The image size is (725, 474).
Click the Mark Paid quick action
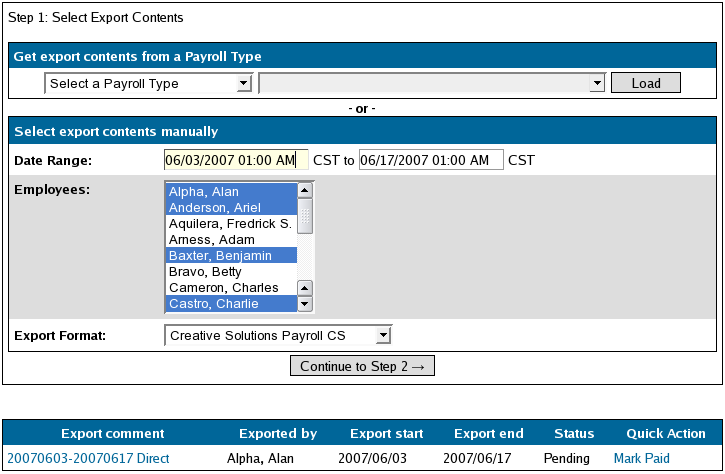pos(641,458)
